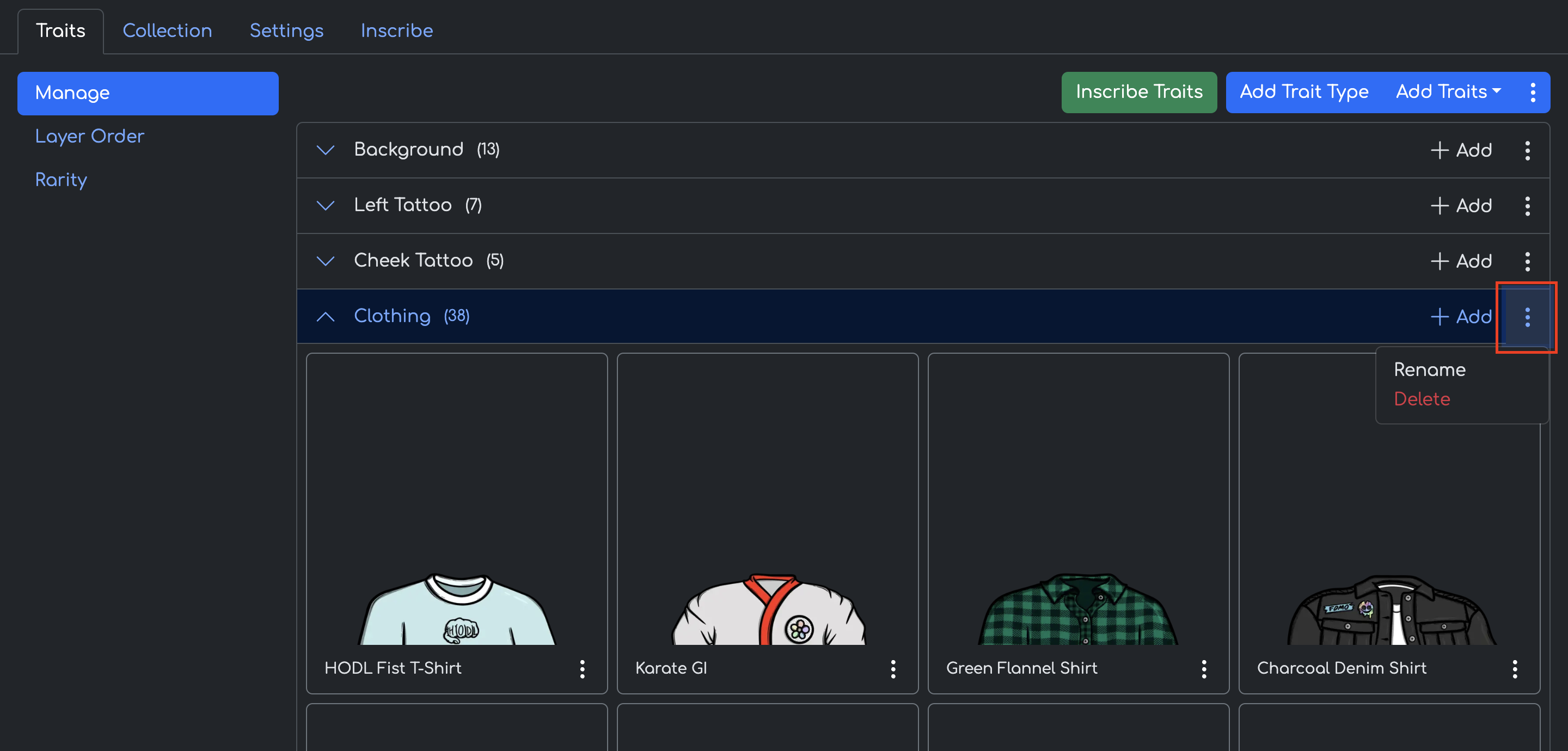Screen dimensions: 1568x751
Task: Open options for the Karate GI trait
Action: (892, 668)
